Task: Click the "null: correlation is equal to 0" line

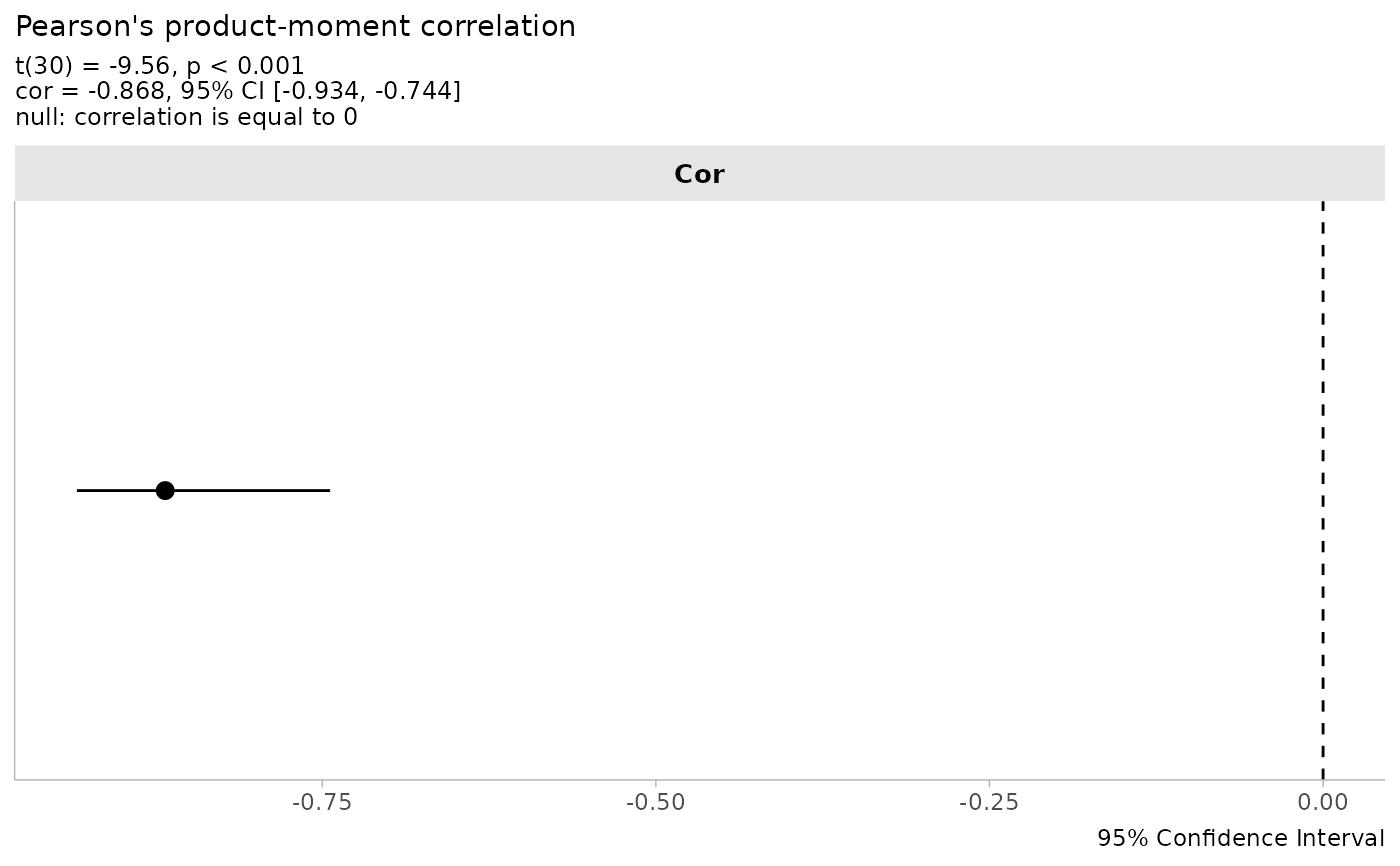Action: (186, 117)
